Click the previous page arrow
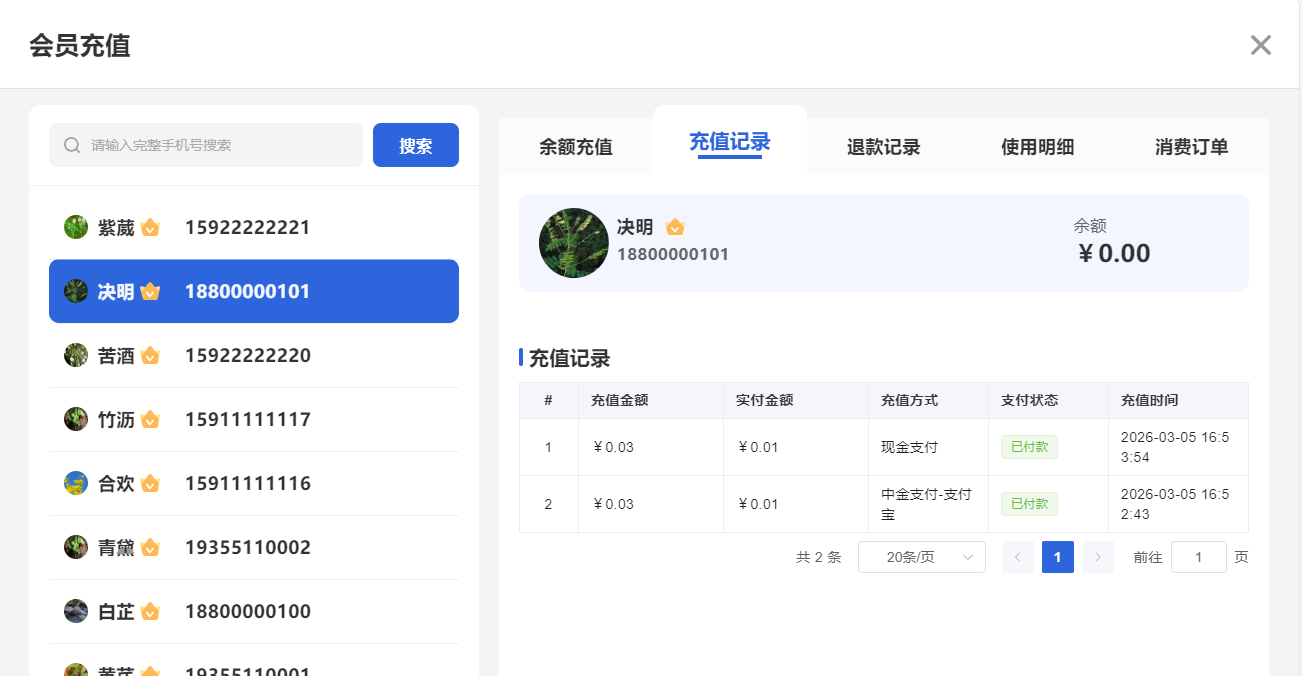Viewport: 1303px width, 676px height. click(x=1017, y=557)
